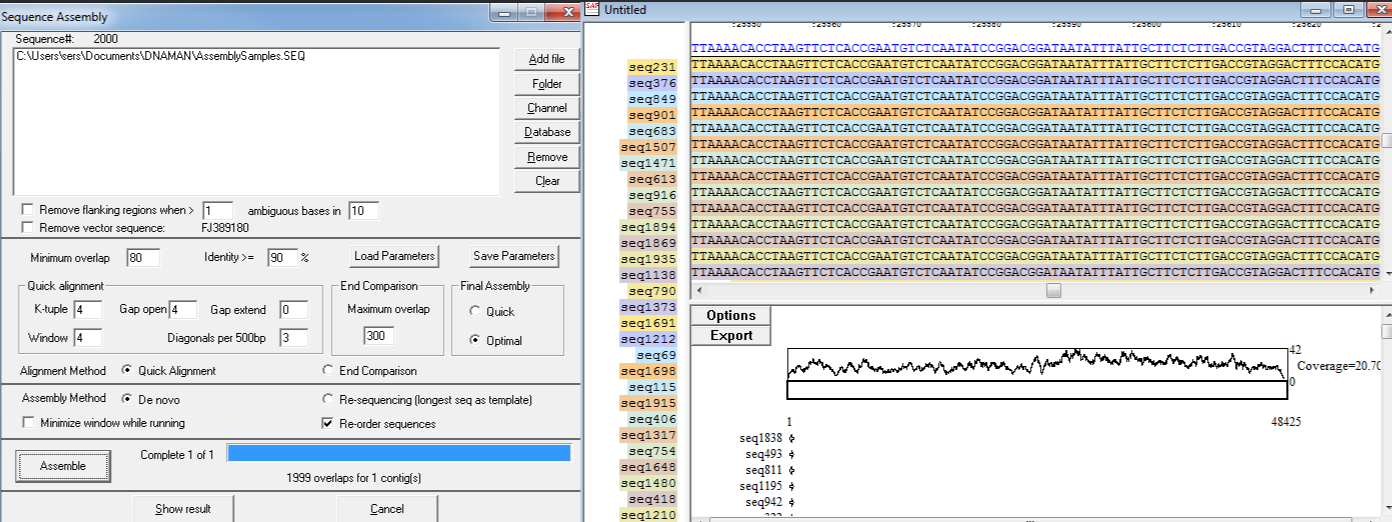
Task: Enable Remove vector sequence checkbox
Action: click(x=28, y=228)
